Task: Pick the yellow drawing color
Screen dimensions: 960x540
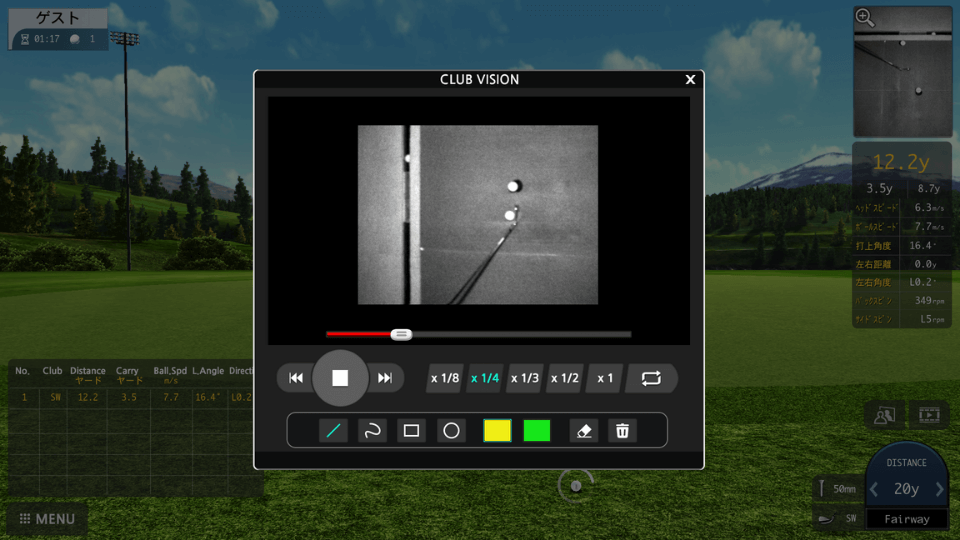Action: 497,431
